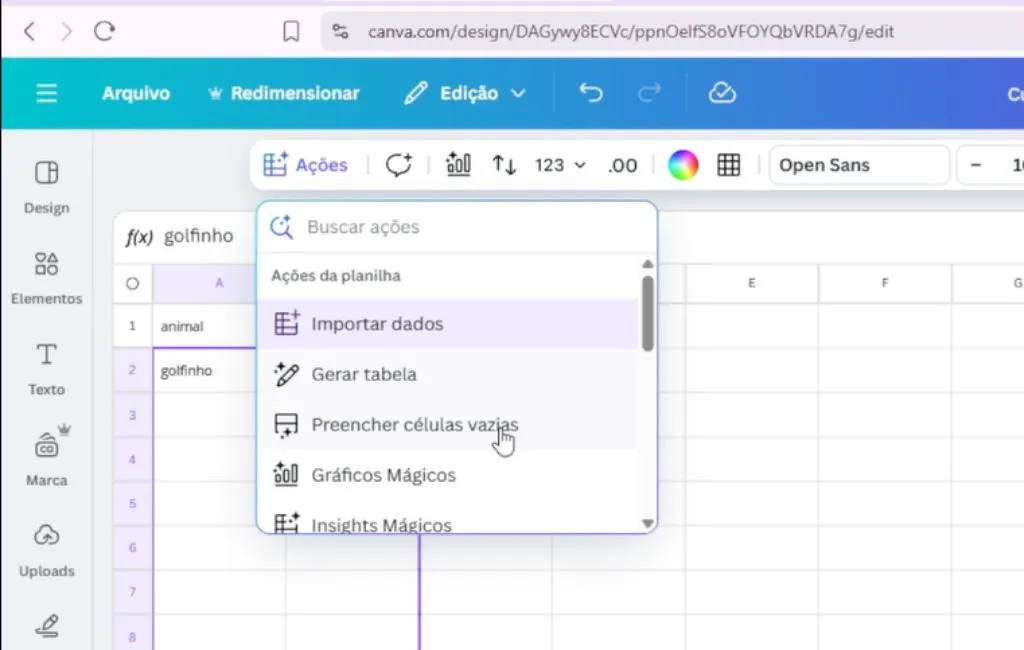
Task: Open the Elementos sidebar panel
Action: [x=46, y=277]
